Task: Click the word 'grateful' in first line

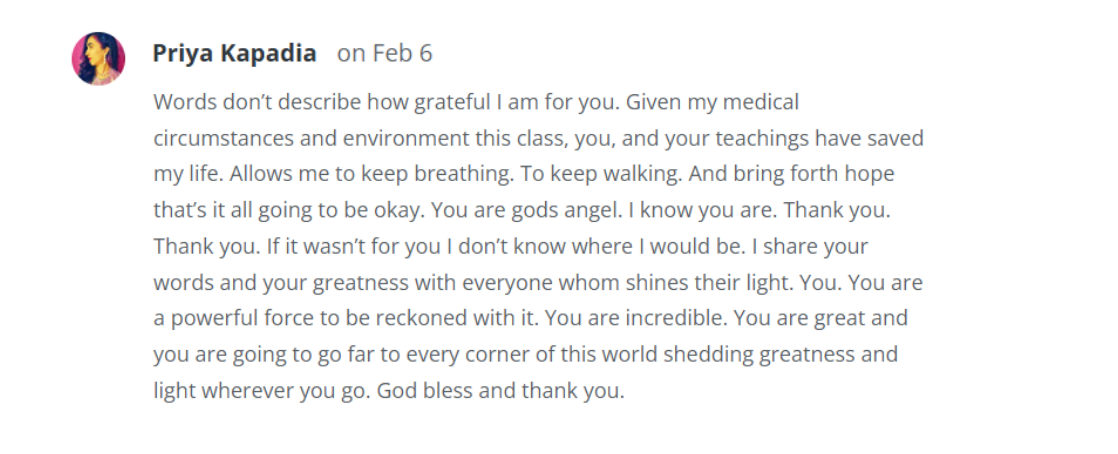Action: point(452,103)
